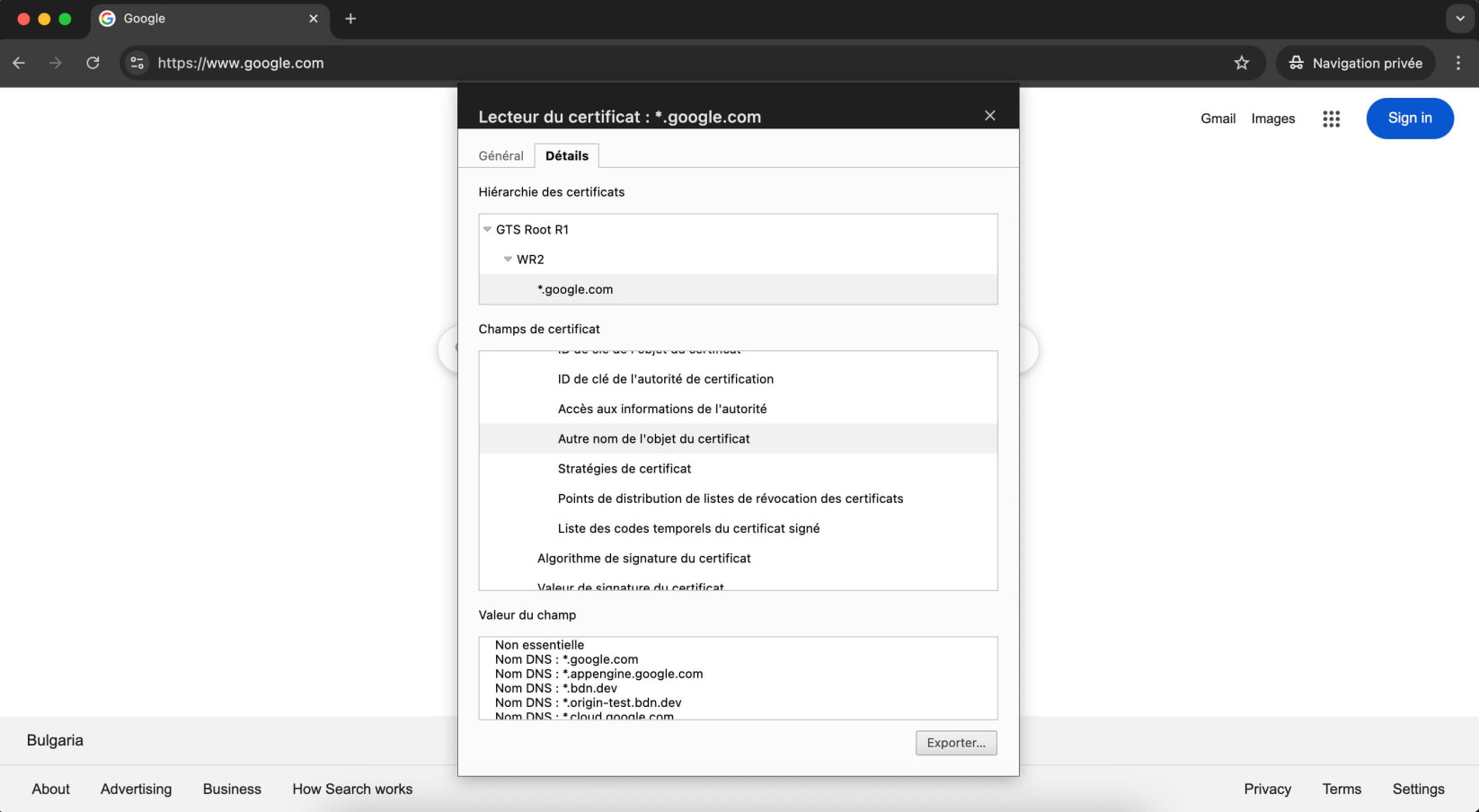Collapse the WR2 certificate node arrow
The image size is (1479, 812).
tap(509, 260)
